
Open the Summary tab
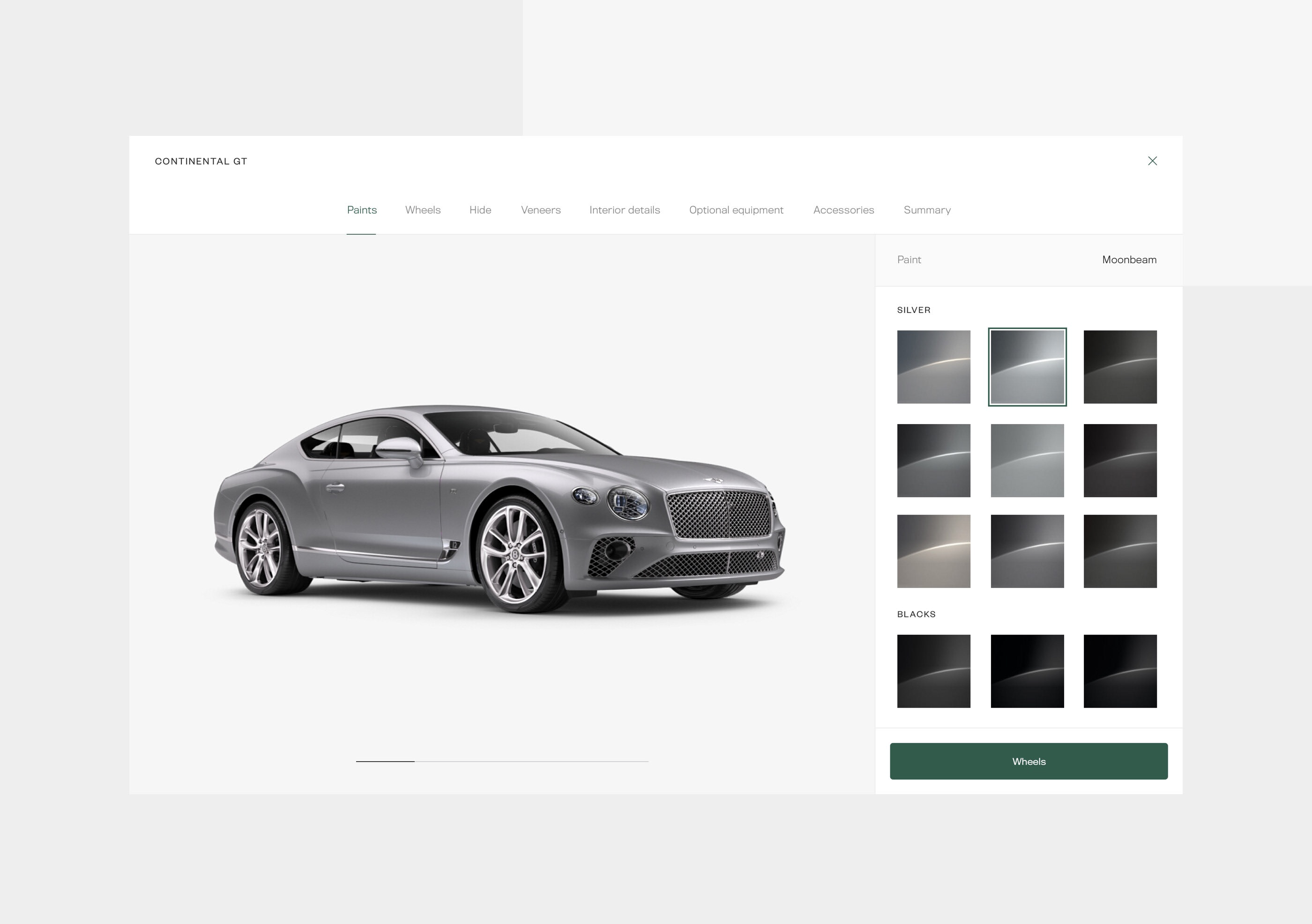point(927,209)
